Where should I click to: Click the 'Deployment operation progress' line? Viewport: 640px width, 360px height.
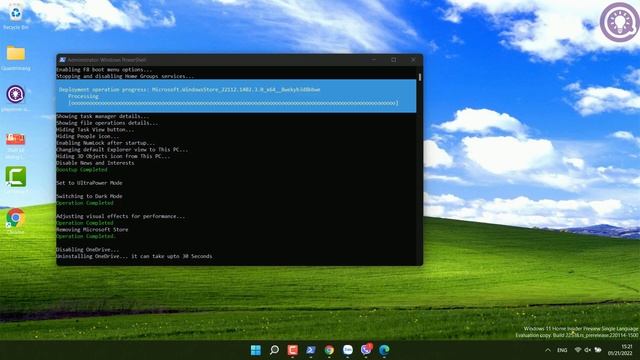tap(189, 89)
